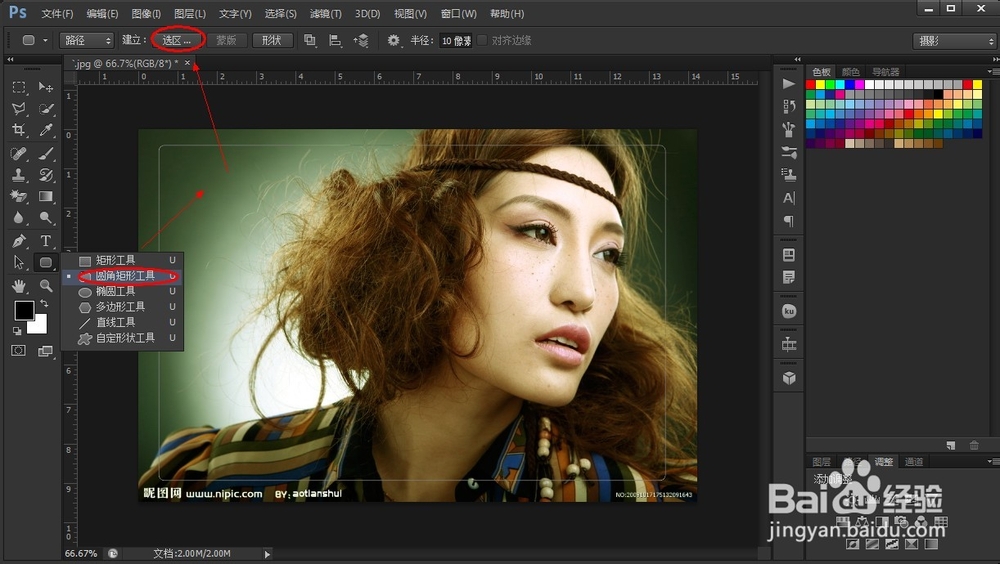Open the 滤镜(T) menu
1000x564 pixels.
point(325,14)
